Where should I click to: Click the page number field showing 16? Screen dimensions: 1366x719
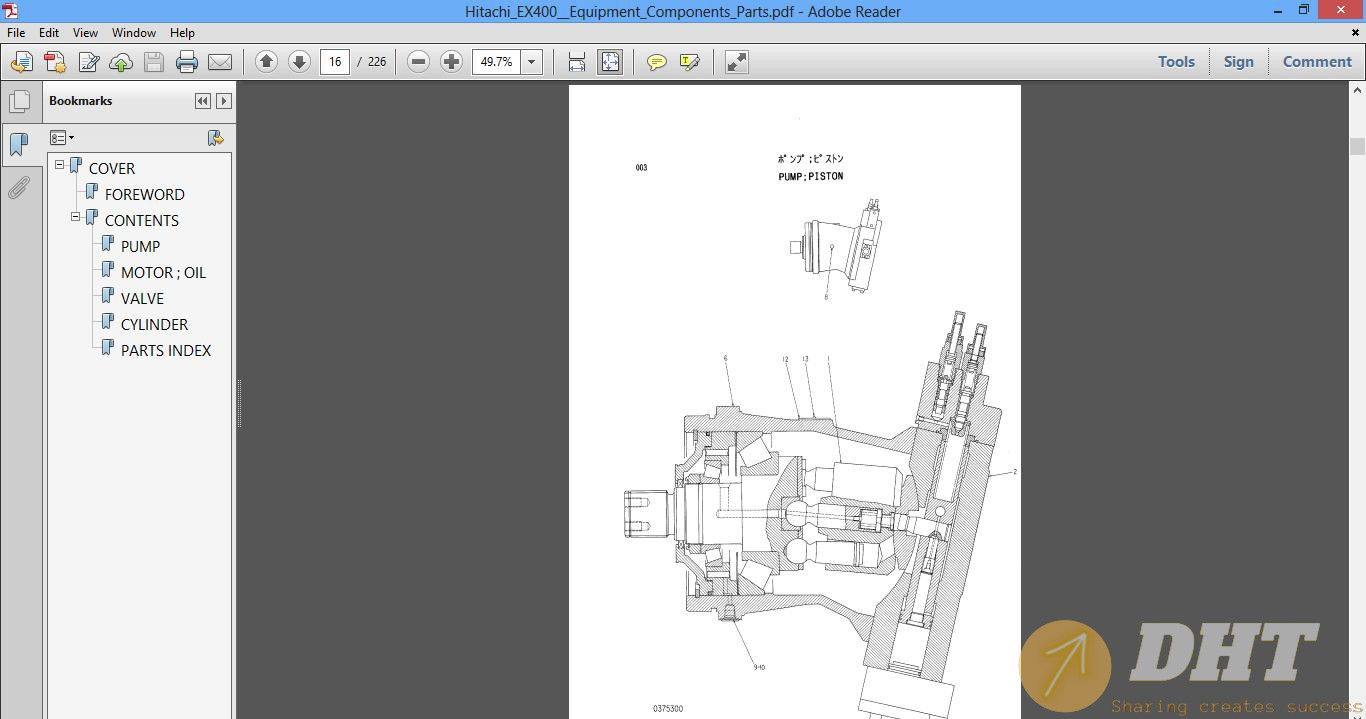click(x=335, y=62)
